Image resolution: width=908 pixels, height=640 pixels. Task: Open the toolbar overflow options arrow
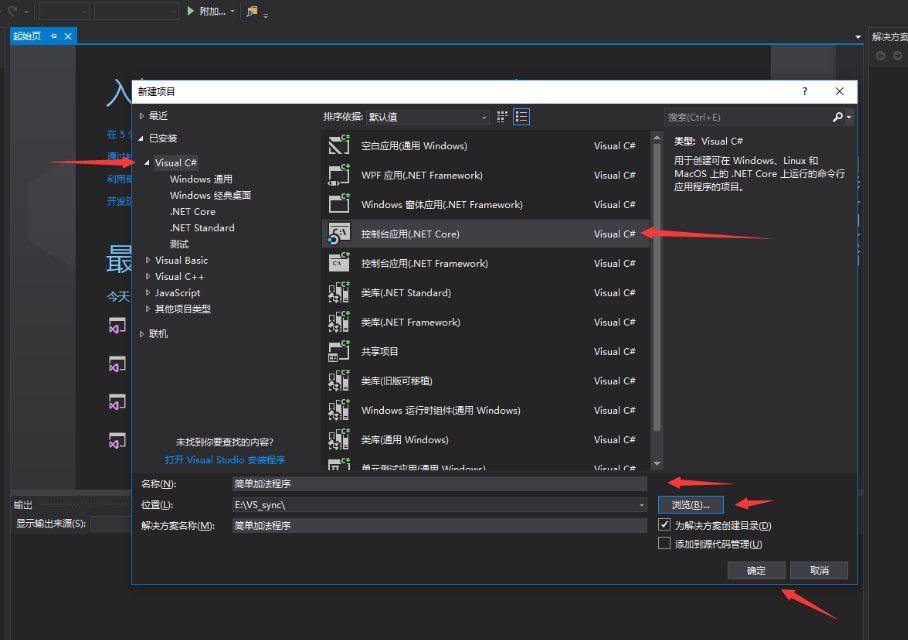266,16
